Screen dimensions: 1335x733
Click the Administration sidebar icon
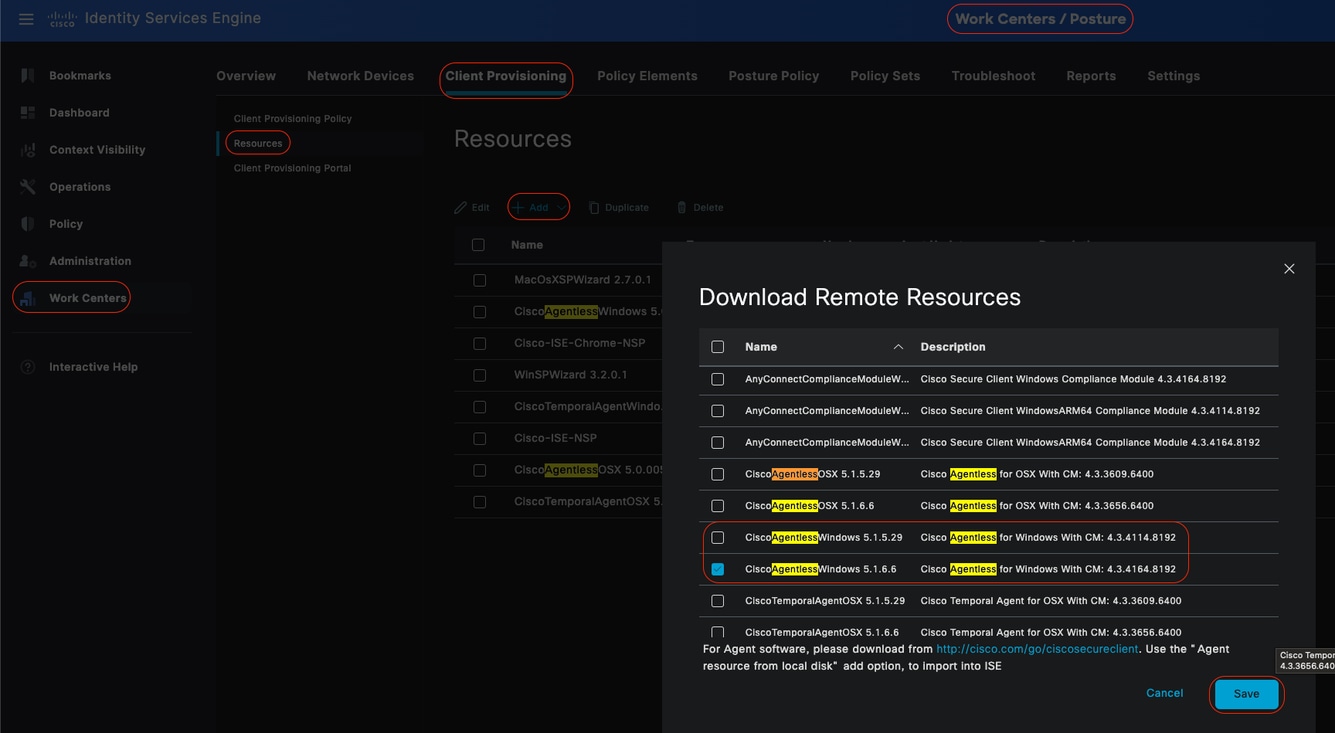28,261
